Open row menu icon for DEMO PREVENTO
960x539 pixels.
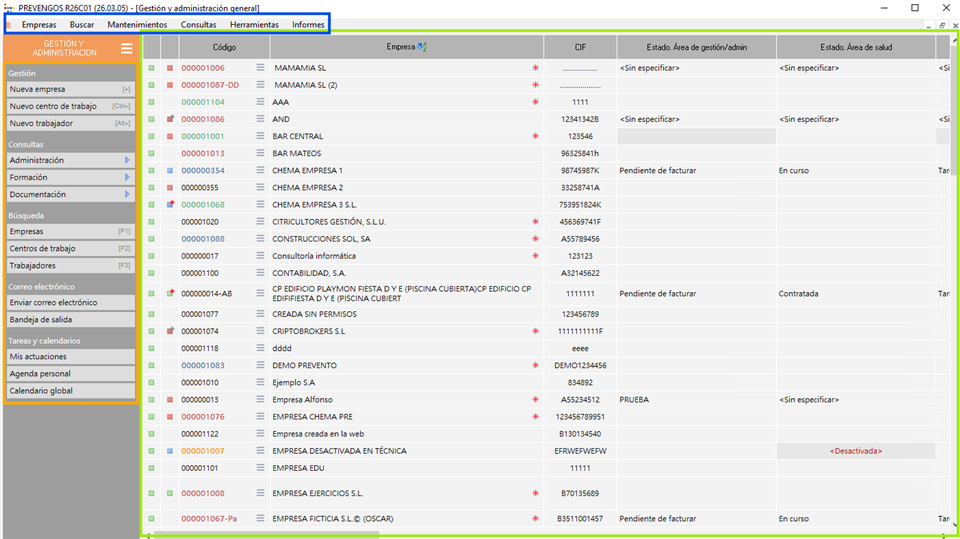click(260, 366)
